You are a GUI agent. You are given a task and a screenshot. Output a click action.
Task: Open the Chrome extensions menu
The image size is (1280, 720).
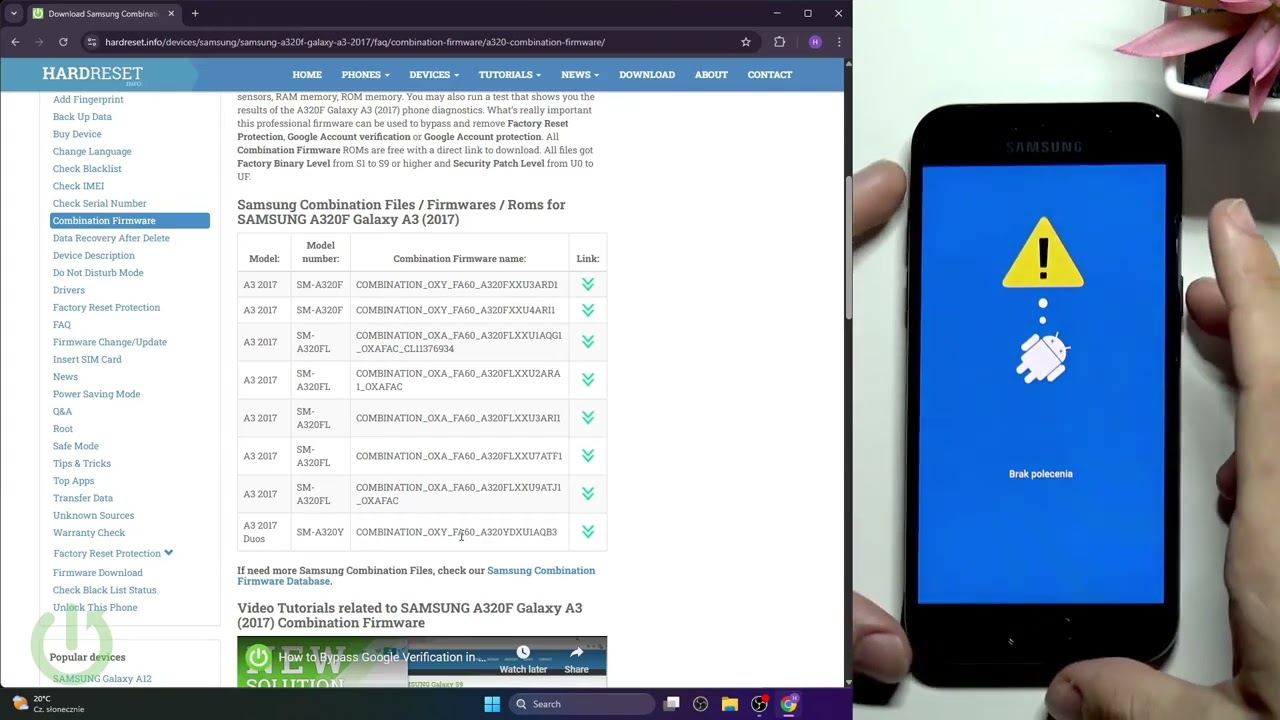[780, 42]
